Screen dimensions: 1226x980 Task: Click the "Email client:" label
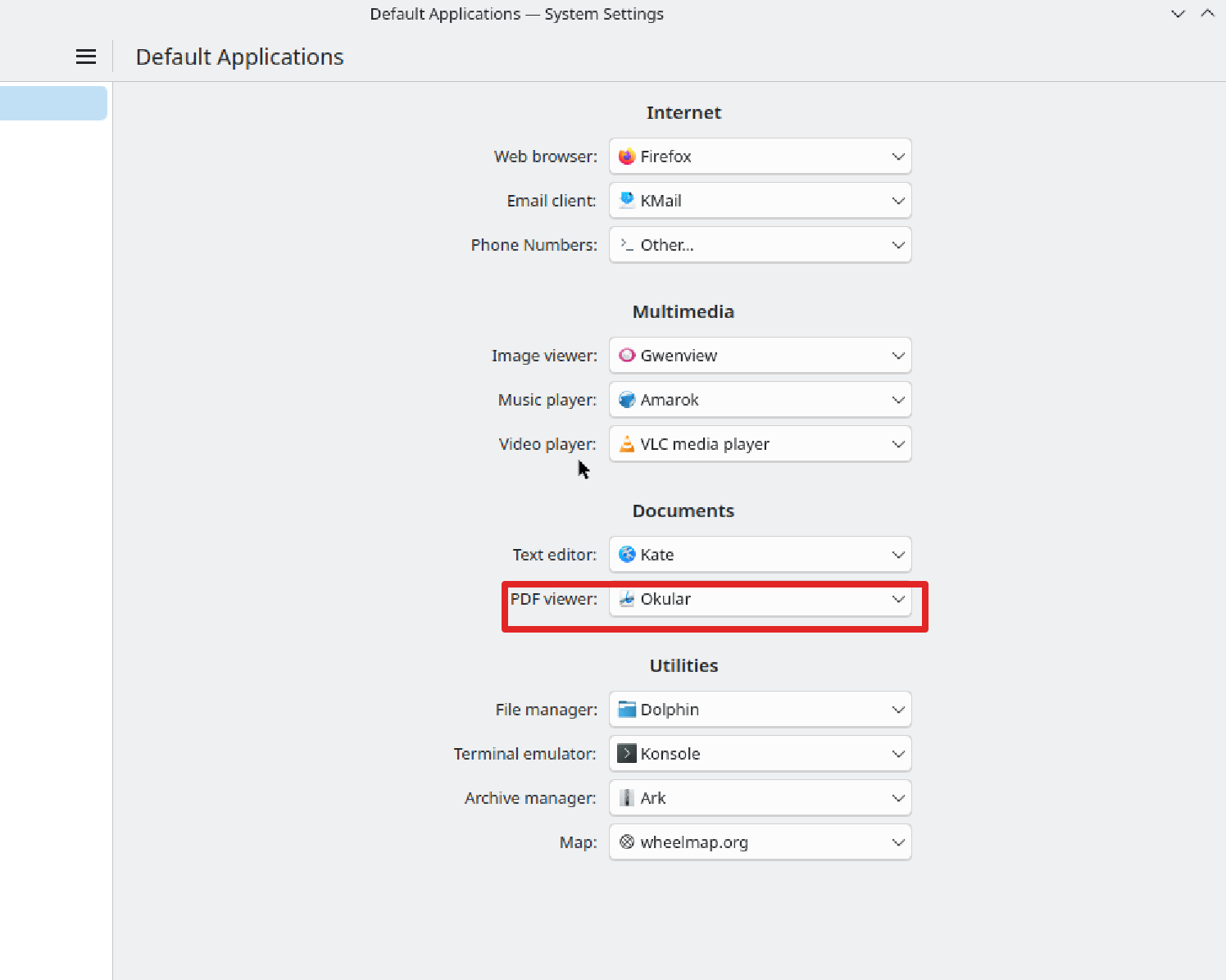point(552,201)
